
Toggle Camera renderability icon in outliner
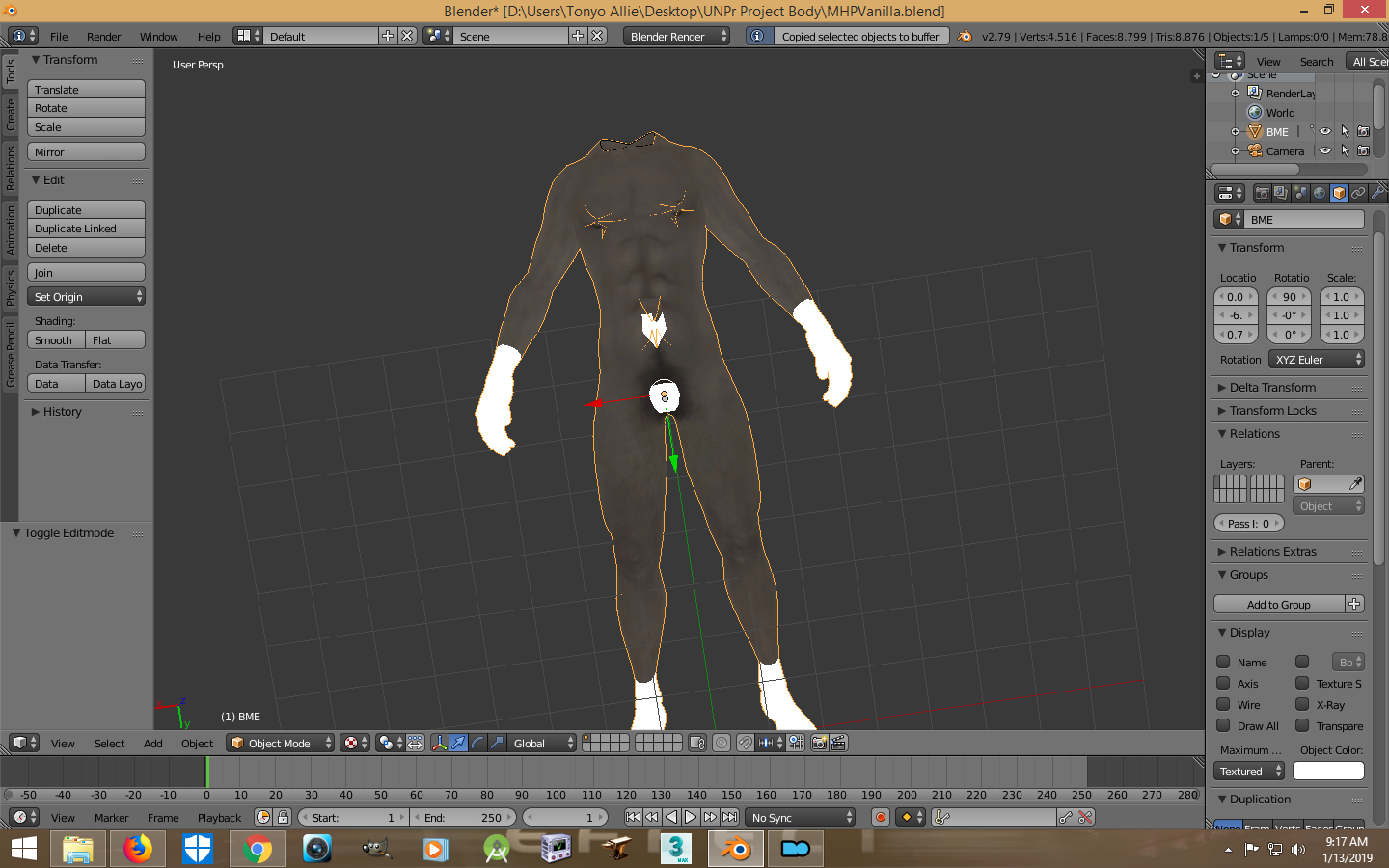click(x=1364, y=151)
